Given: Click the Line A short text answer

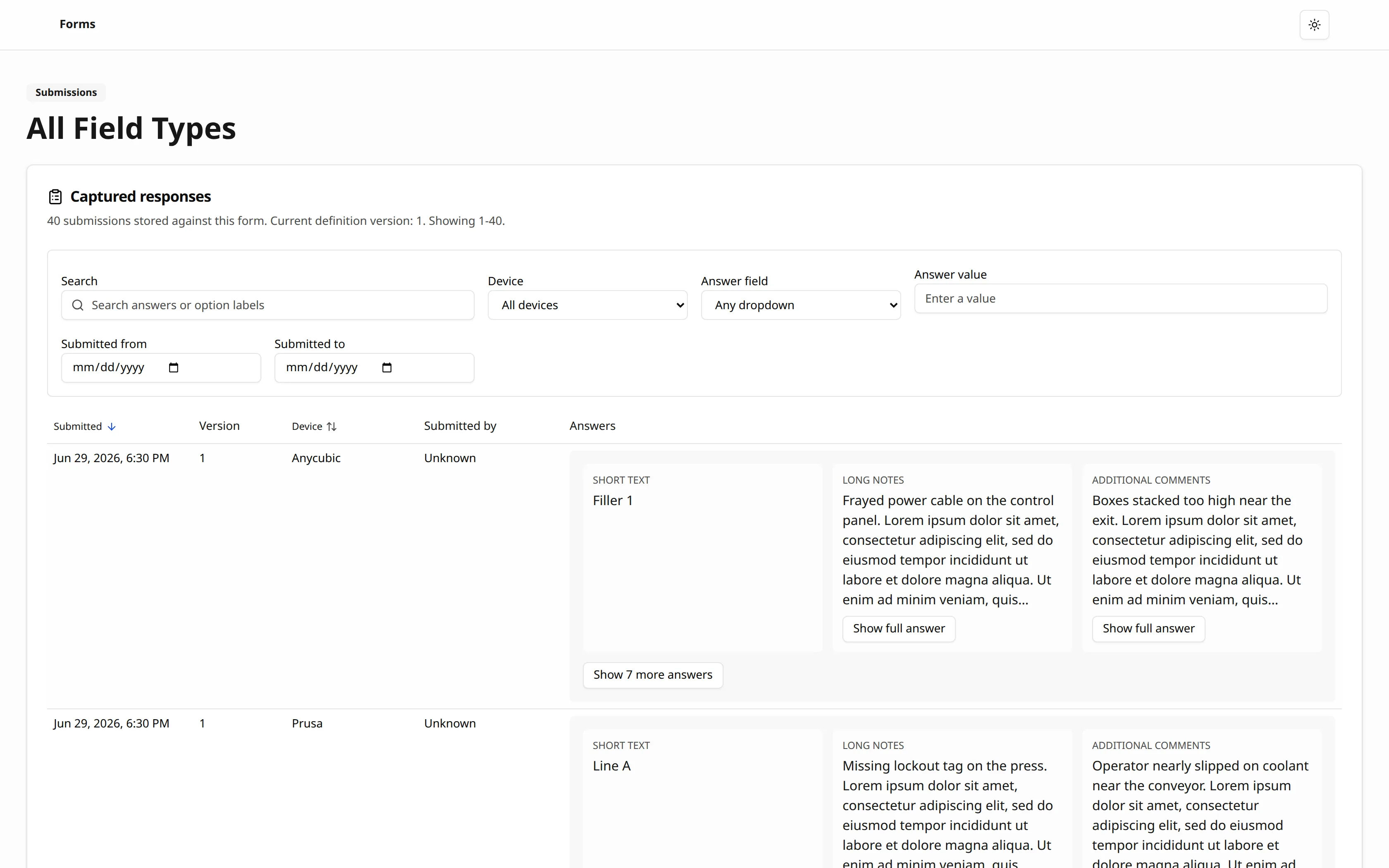Looking at the screenshot, I should [611, 766].
